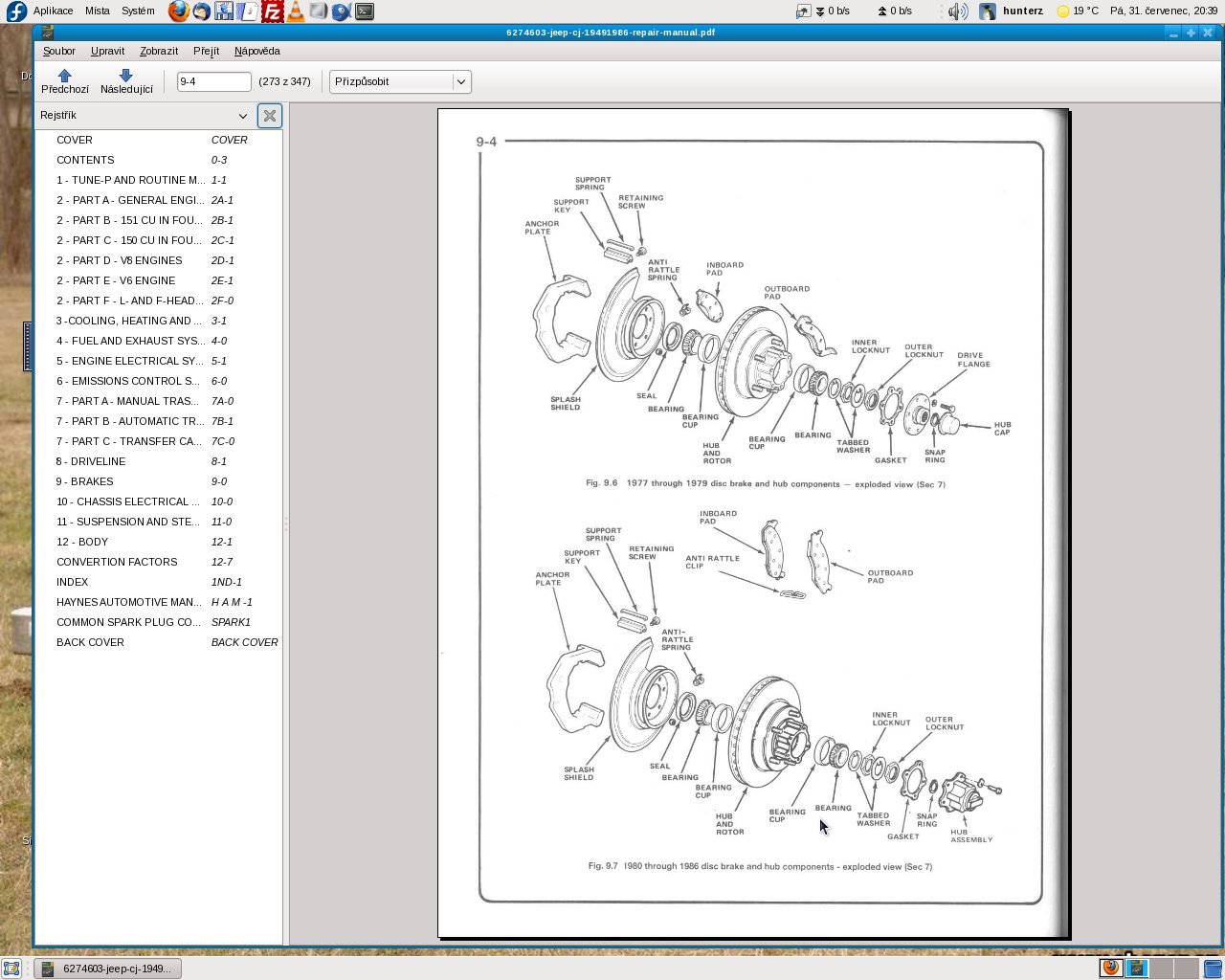The width and height of the screenshot is (1225, 980).
Task: Open the Přejít menu
Action: point(206,52)
